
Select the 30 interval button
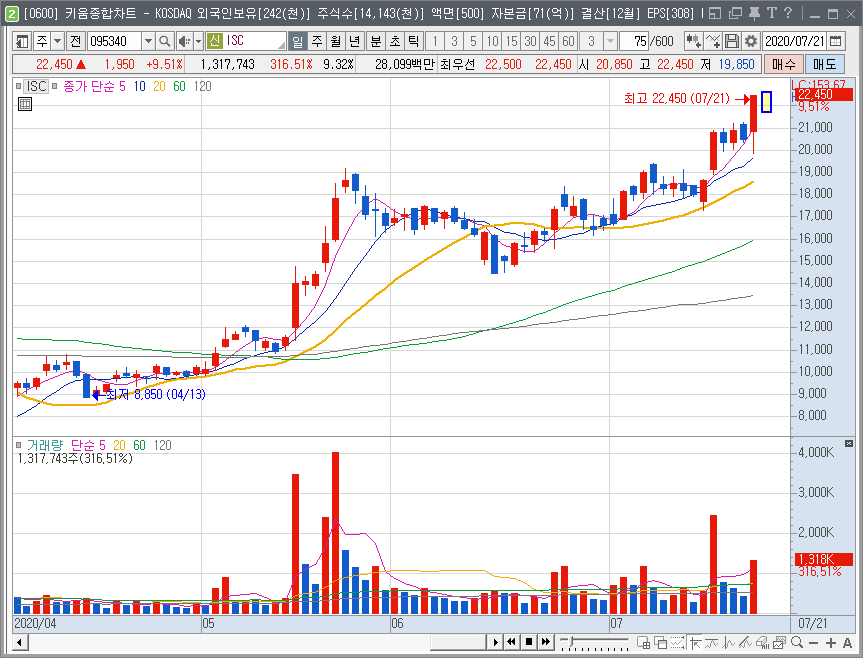[x=531, y=41]
